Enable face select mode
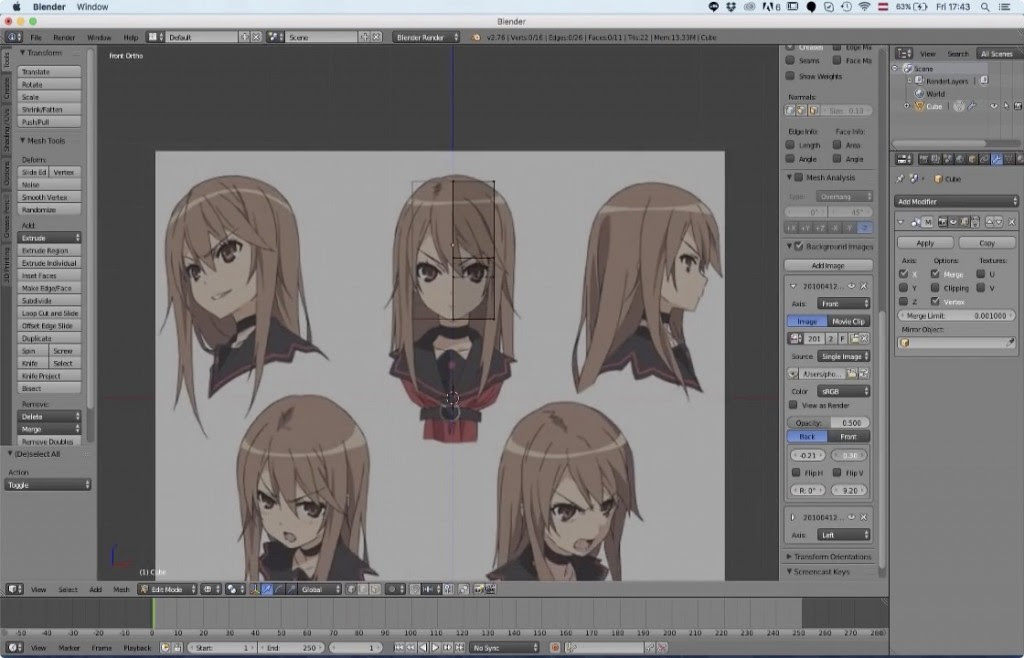Screen dimensions: 1024x658 pos(375,589)
